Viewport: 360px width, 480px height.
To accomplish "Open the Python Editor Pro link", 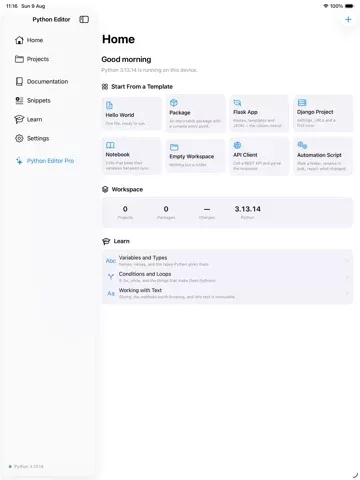I will point(49,161).
